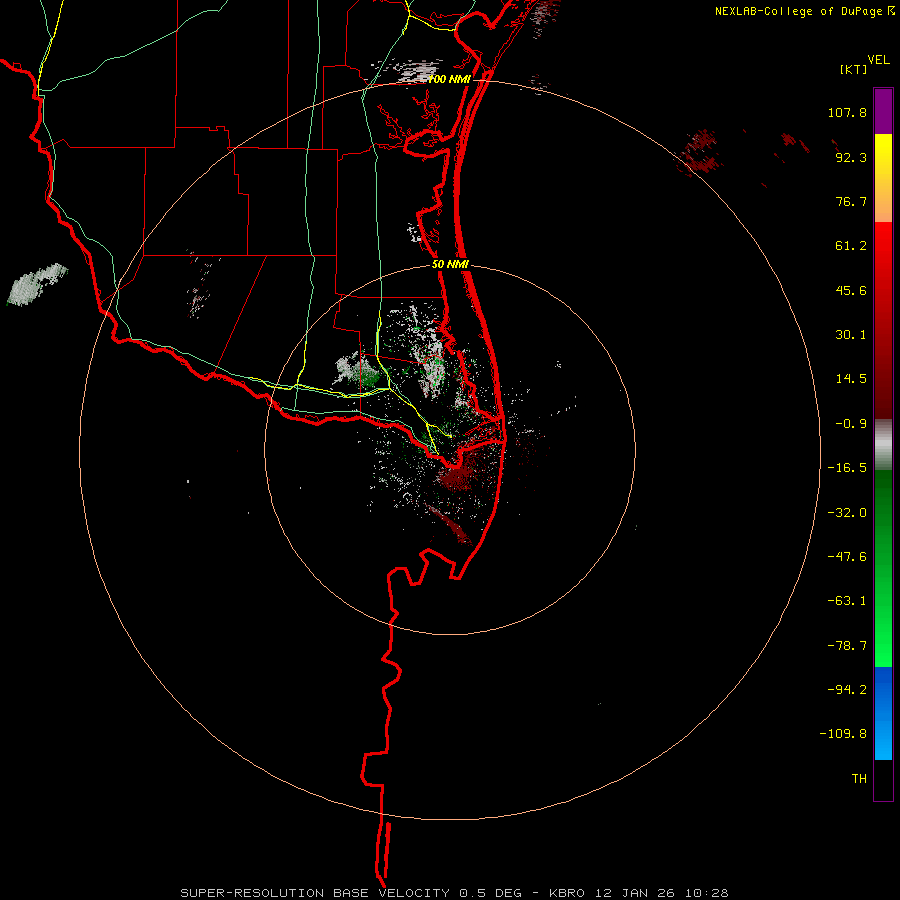Click the 45.6 value on the velocity scale

[851, 290]
